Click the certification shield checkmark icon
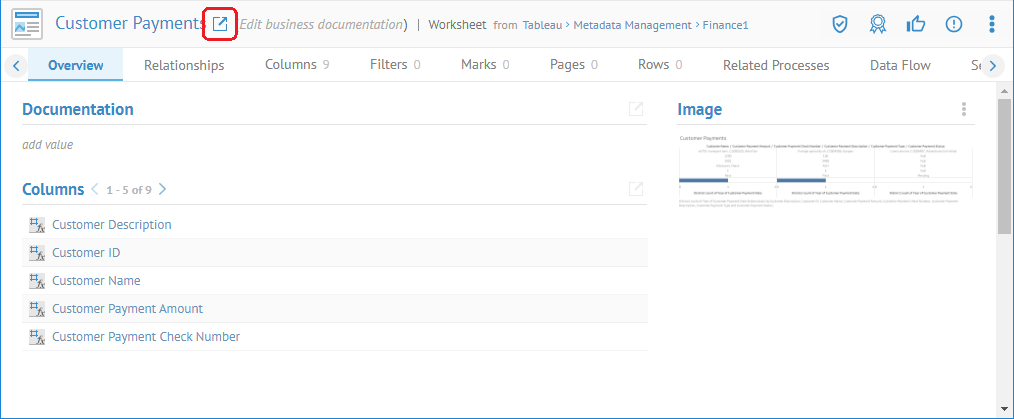 (840, 24)
